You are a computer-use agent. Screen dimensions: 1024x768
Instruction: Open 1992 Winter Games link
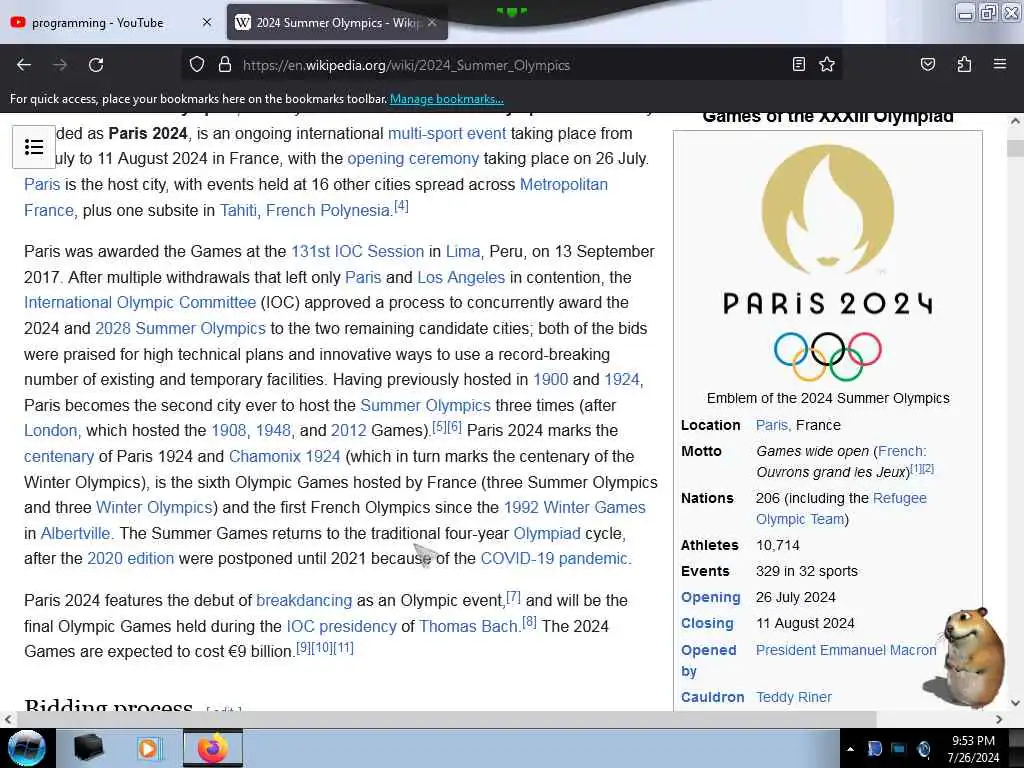[574, 507]
